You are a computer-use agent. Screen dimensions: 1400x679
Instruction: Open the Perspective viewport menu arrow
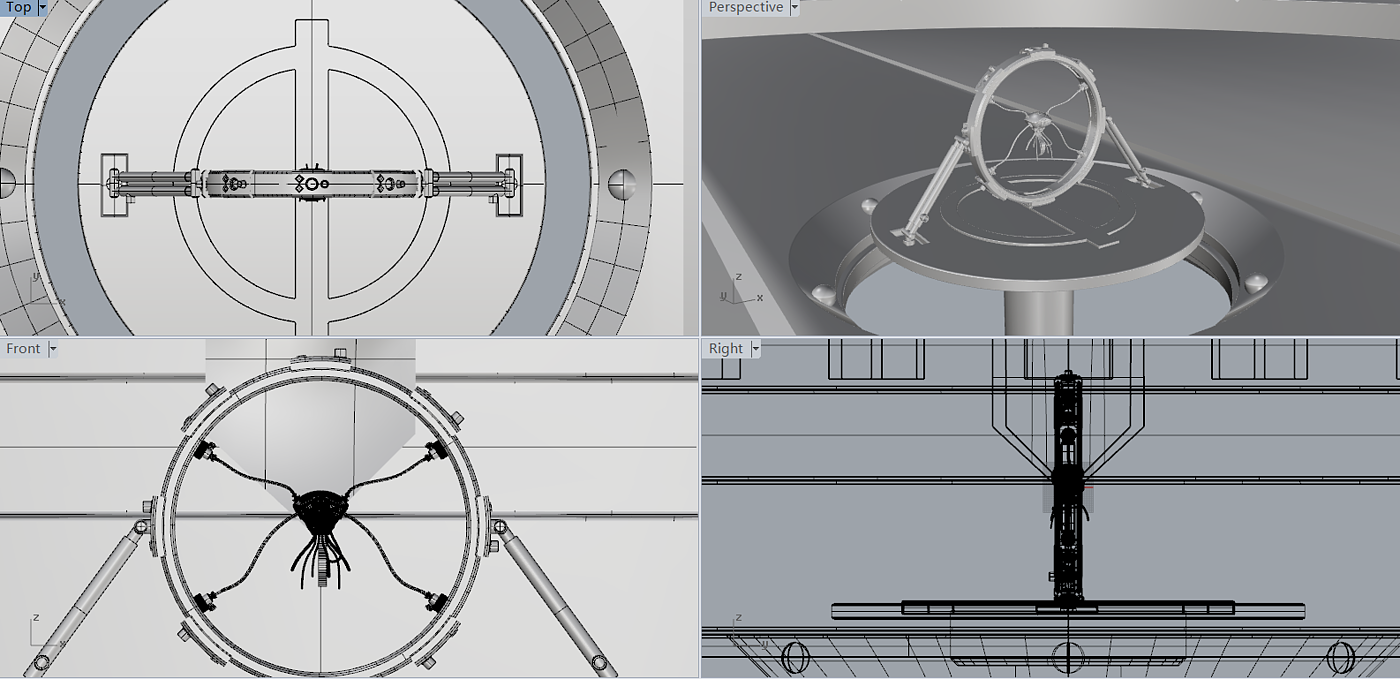pyautogui.click(x=795, y=7)
